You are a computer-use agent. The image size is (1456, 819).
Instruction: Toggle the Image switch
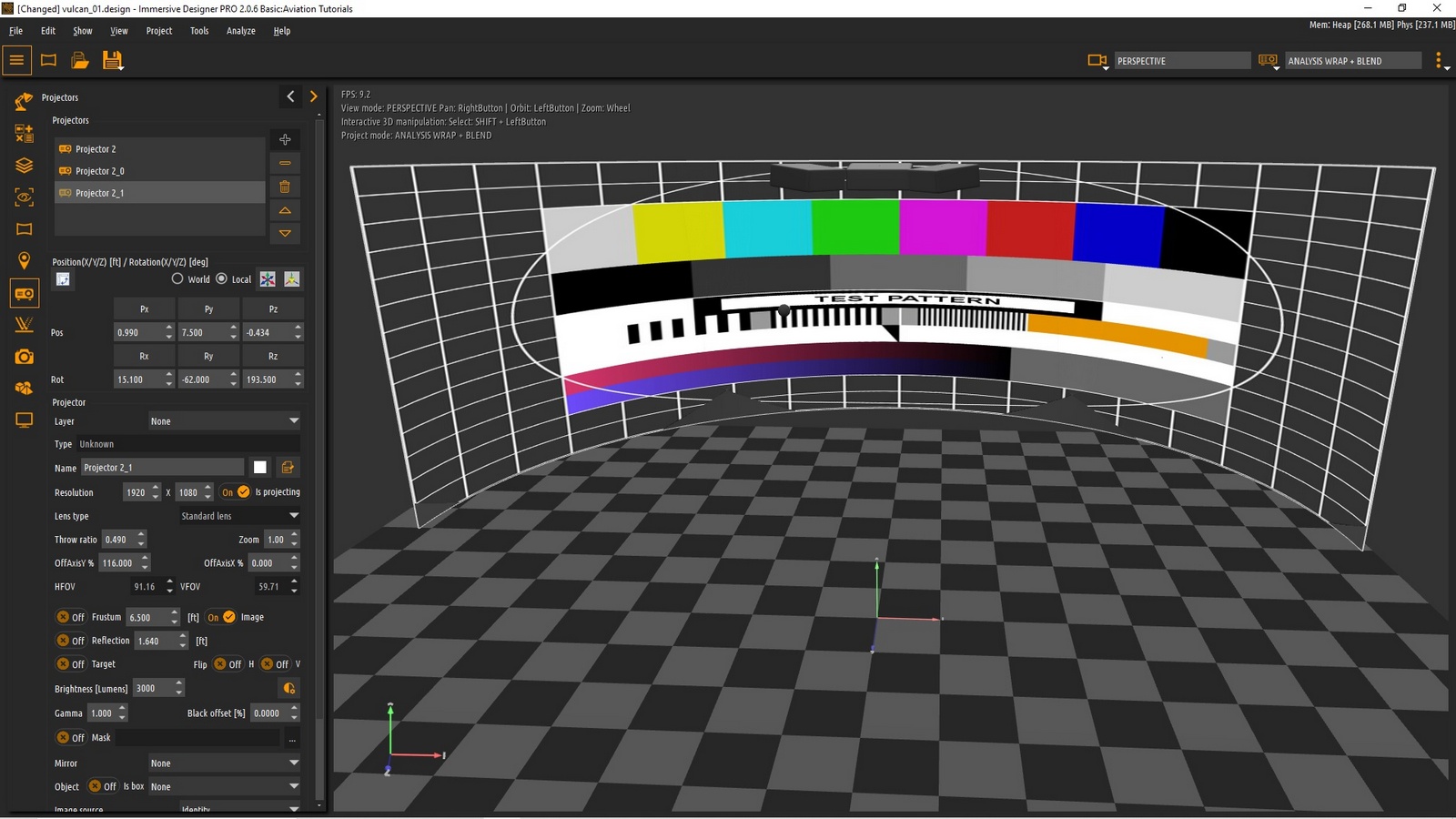point(220,617)
